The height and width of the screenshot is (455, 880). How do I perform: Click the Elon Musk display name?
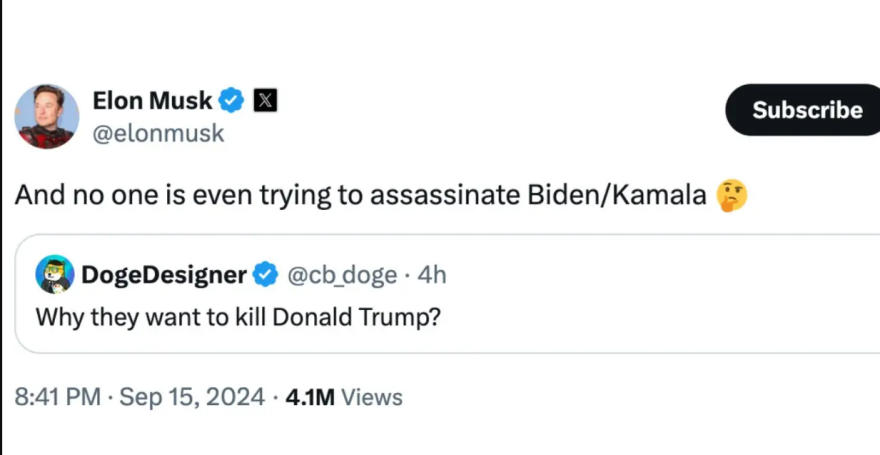click(x=152, y=100)
